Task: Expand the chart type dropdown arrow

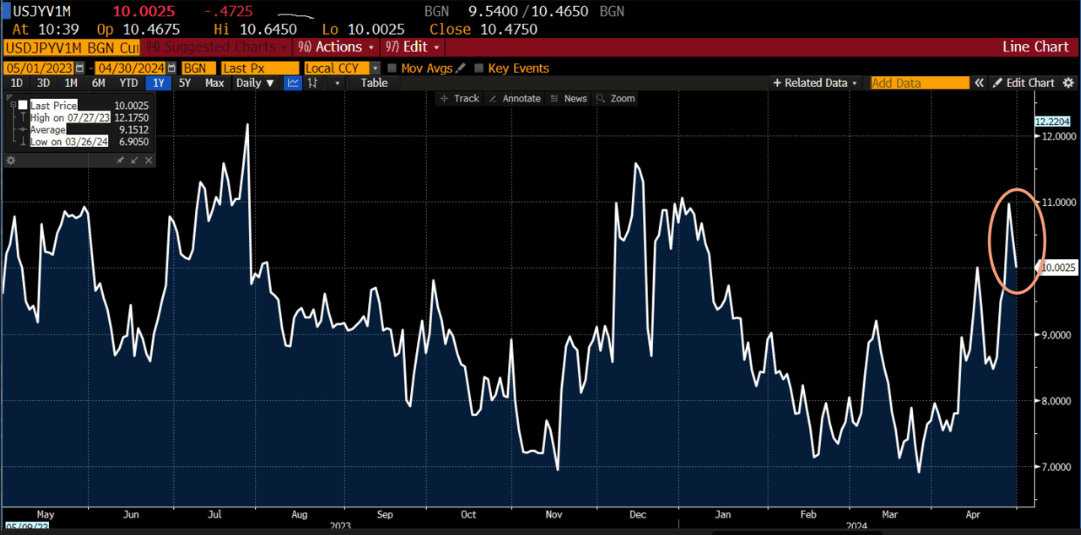Action: point(337,83)
